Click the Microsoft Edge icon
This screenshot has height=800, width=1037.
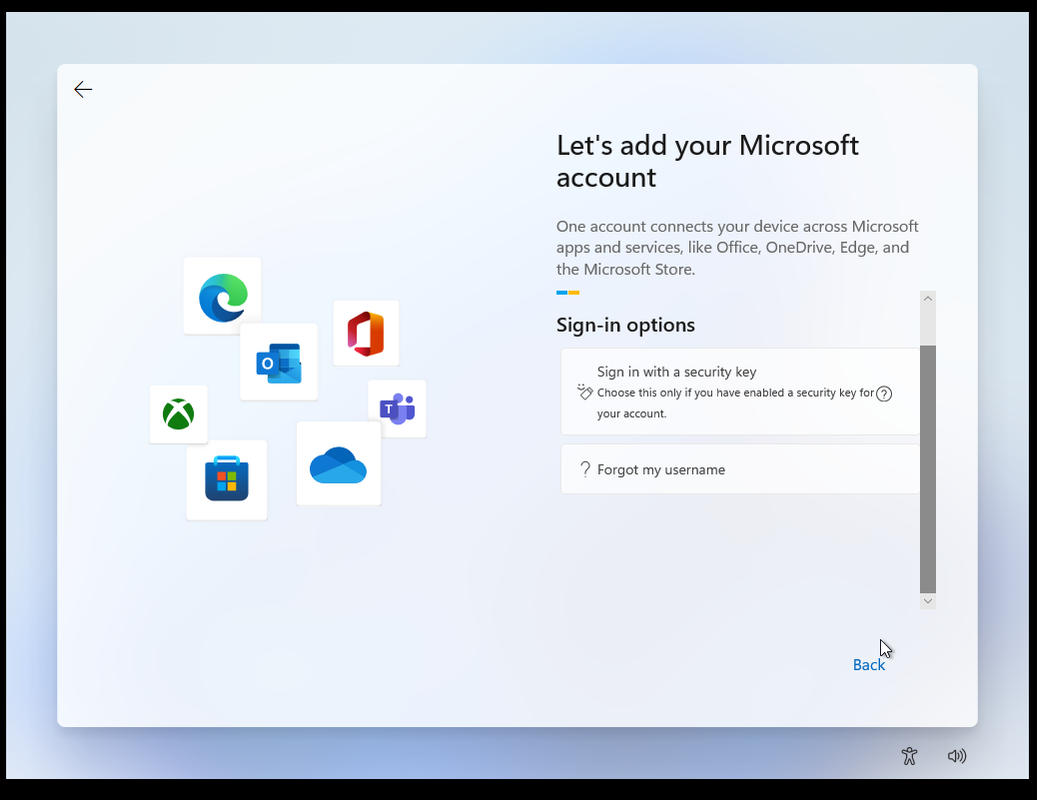click(x=223, y=297)
